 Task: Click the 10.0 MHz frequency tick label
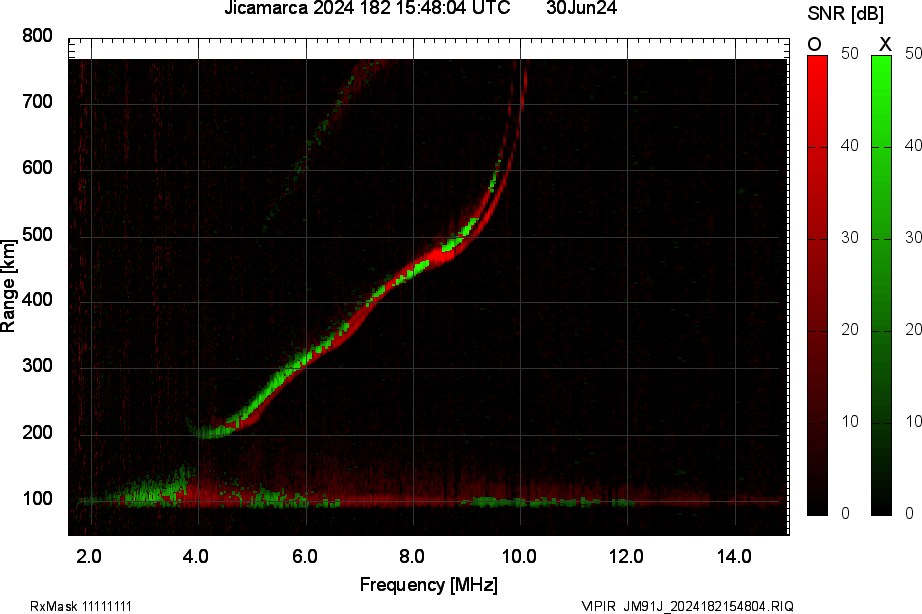click(520, 556)
